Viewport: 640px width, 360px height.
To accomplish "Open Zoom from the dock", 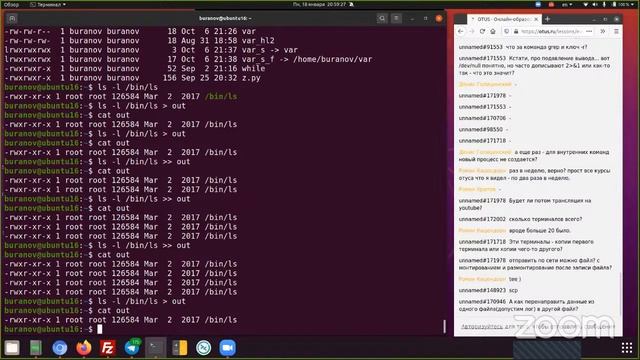I will click(x=228, y=348).
